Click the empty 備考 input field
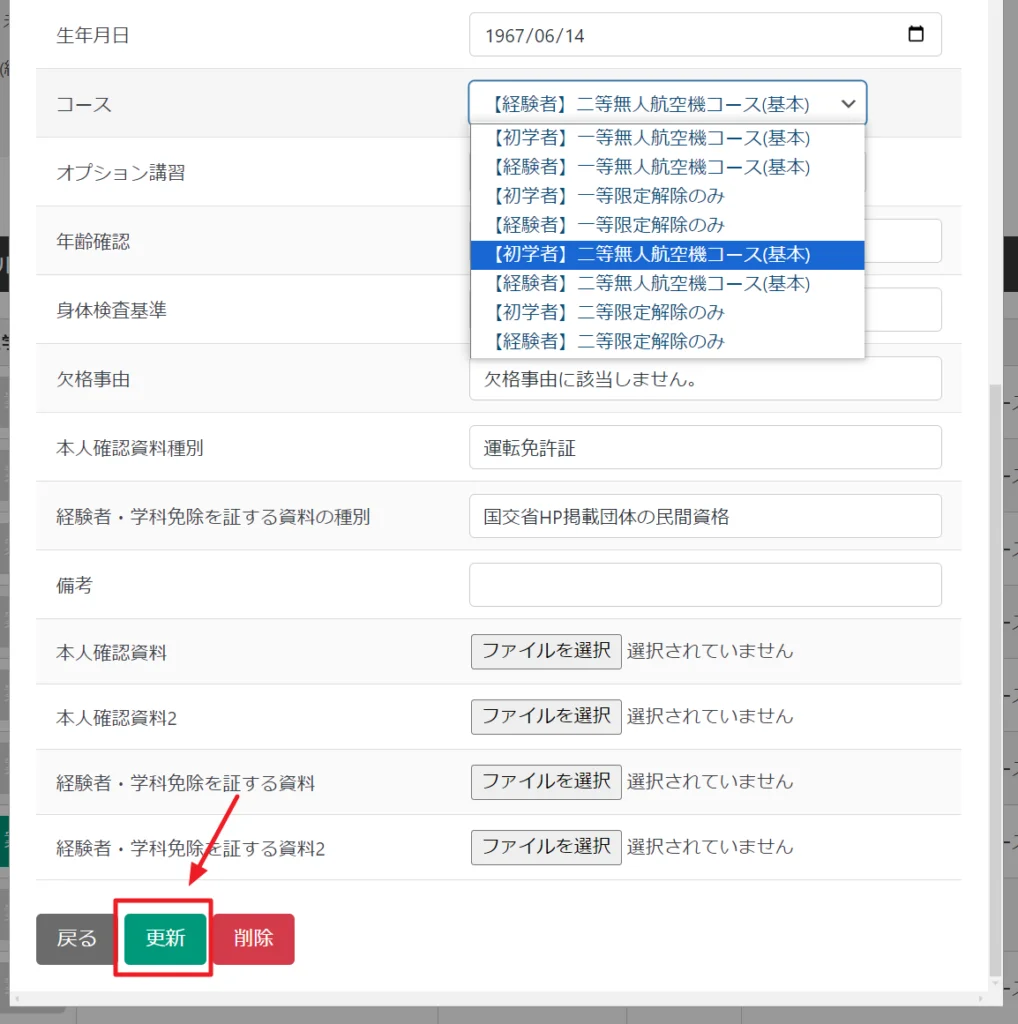 tap(705, 585)
